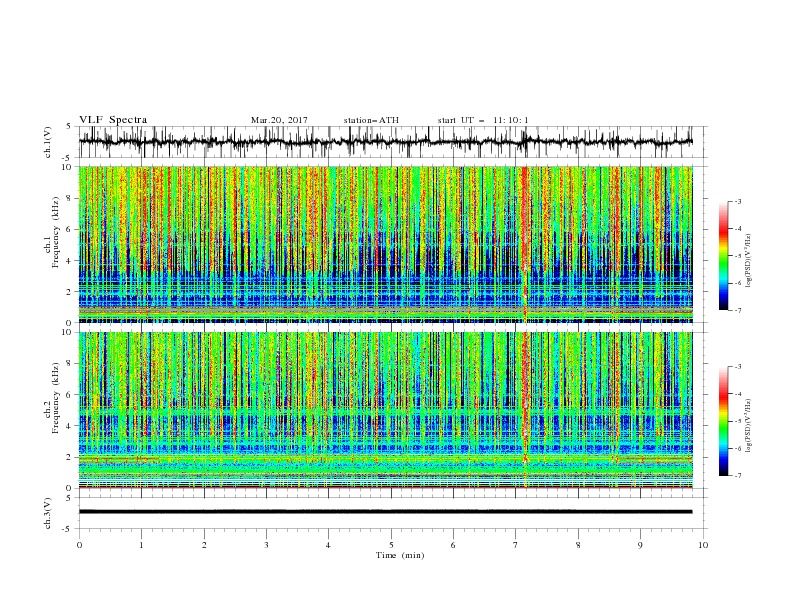This screenshot has width=792, height=612.
Task: Select the 'Mar.20, 2017' date label
Action: click(x=279, y=120)
